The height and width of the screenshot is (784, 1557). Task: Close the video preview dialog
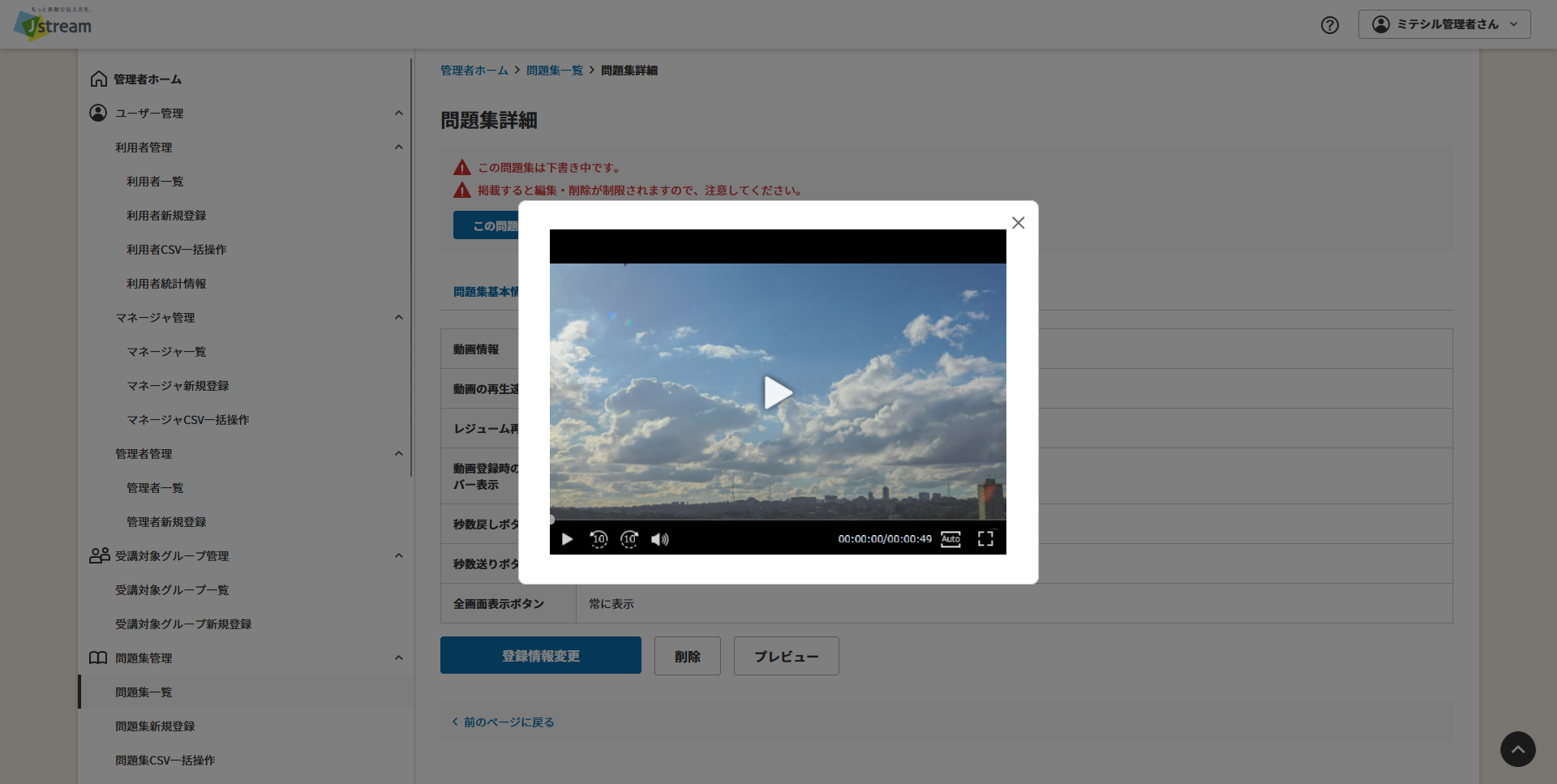1018,223
